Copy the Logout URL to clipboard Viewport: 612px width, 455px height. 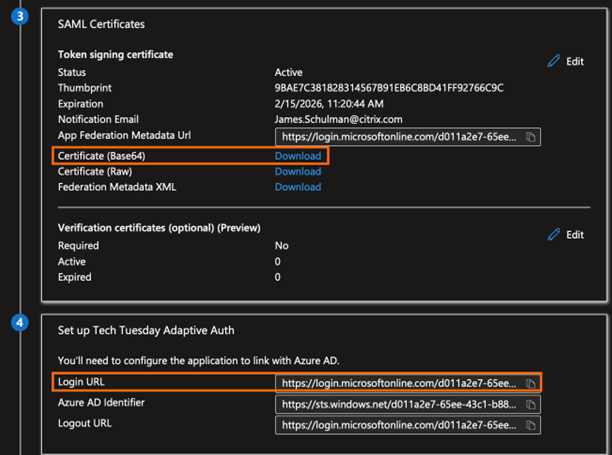coord(532,426)
